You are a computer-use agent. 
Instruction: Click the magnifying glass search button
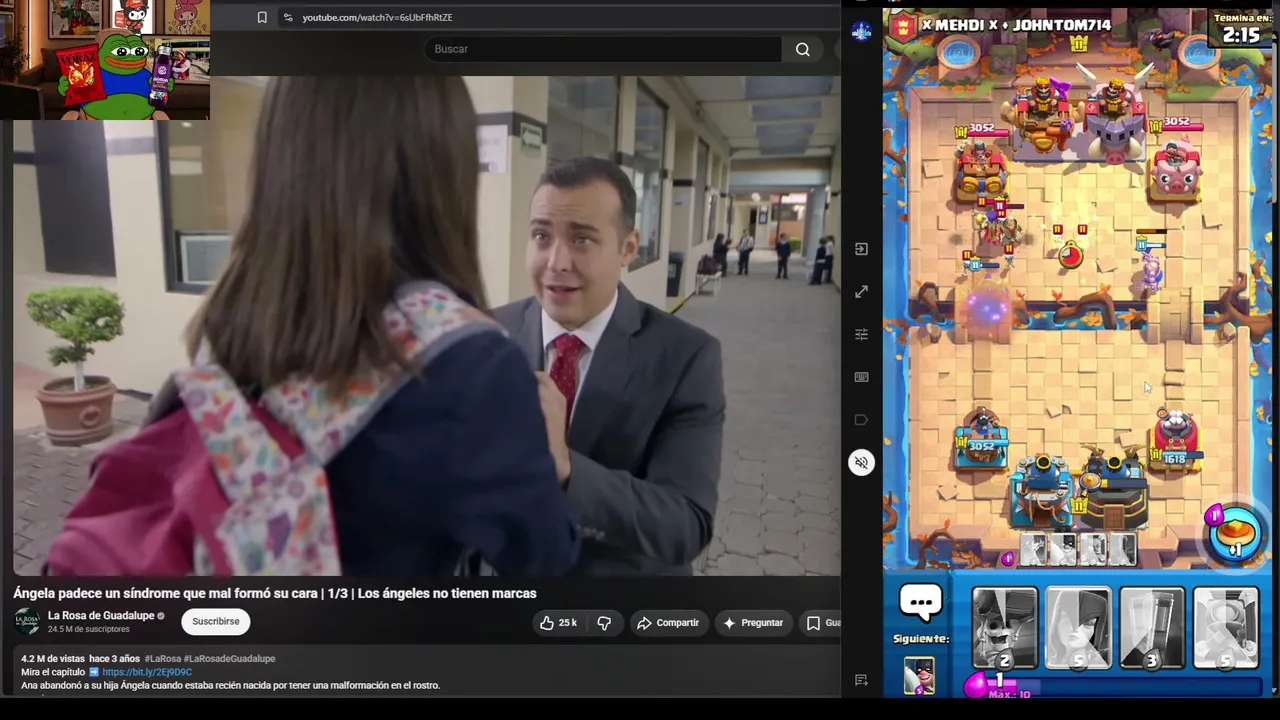coord(802,49)
